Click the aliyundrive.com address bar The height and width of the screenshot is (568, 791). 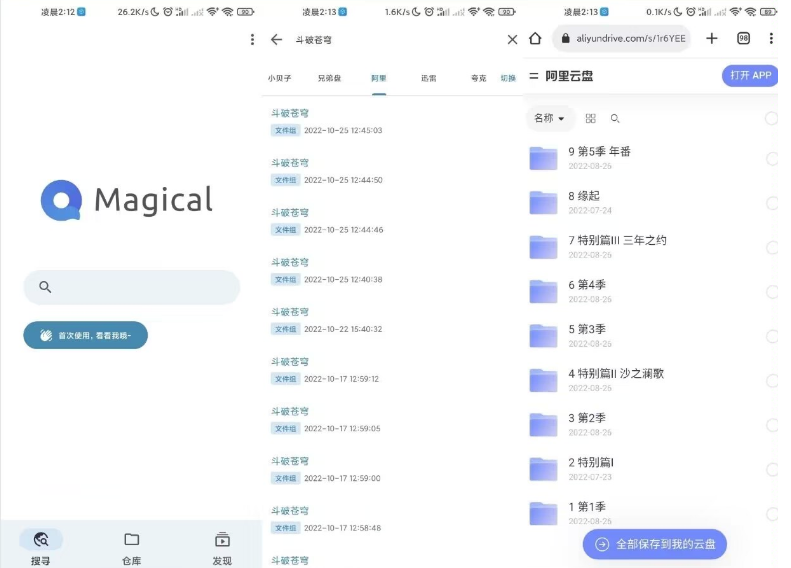622,38
